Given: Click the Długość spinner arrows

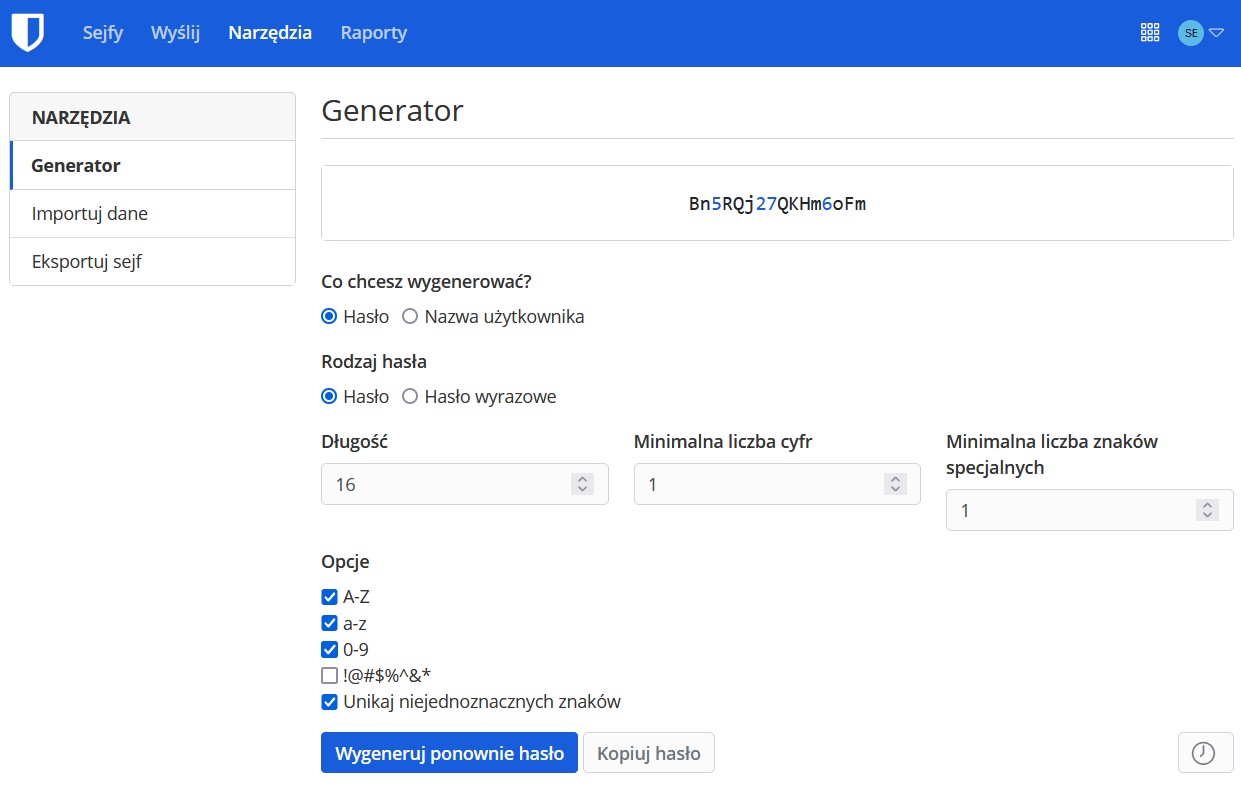Looking at the screenshot, I should 582,484.
